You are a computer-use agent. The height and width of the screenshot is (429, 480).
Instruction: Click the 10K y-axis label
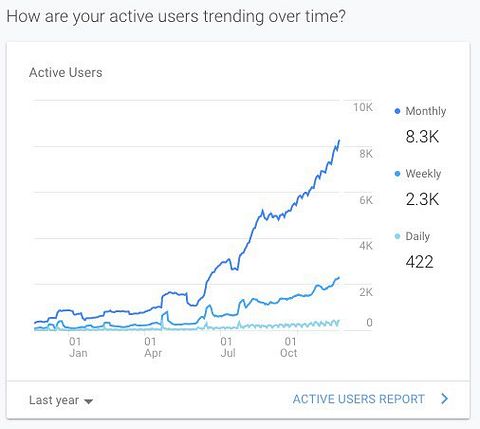(363, 107)
